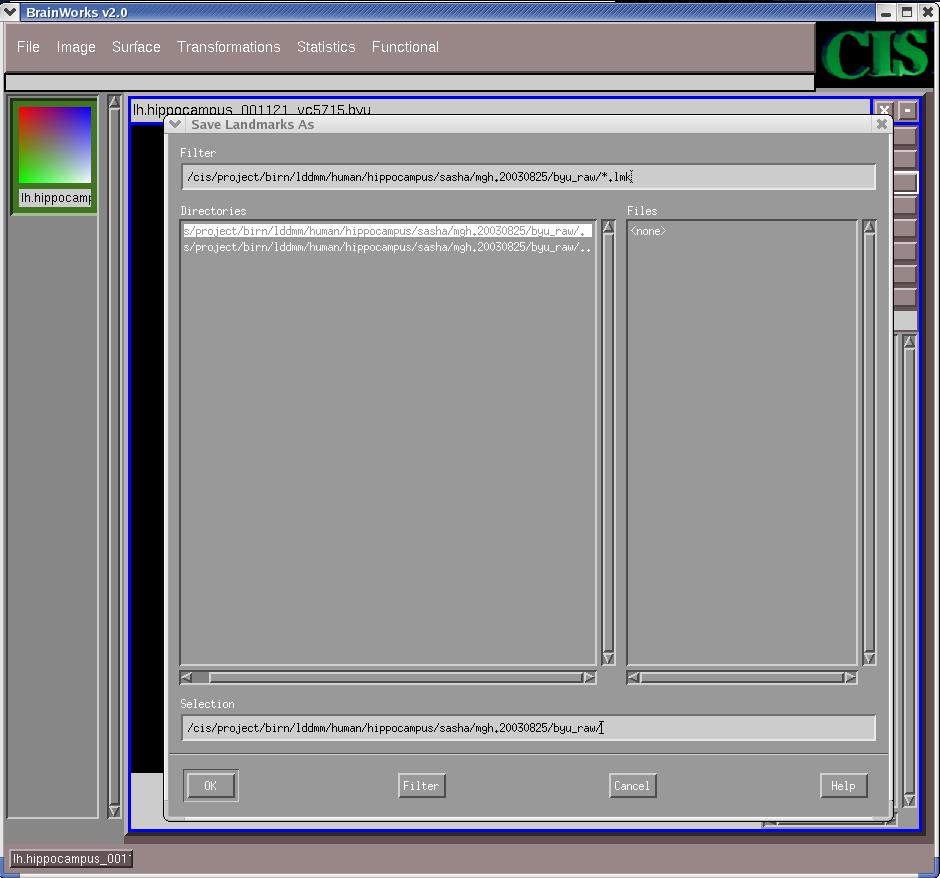Click surface viewer right scroll-up arrow

pos(909,342)
